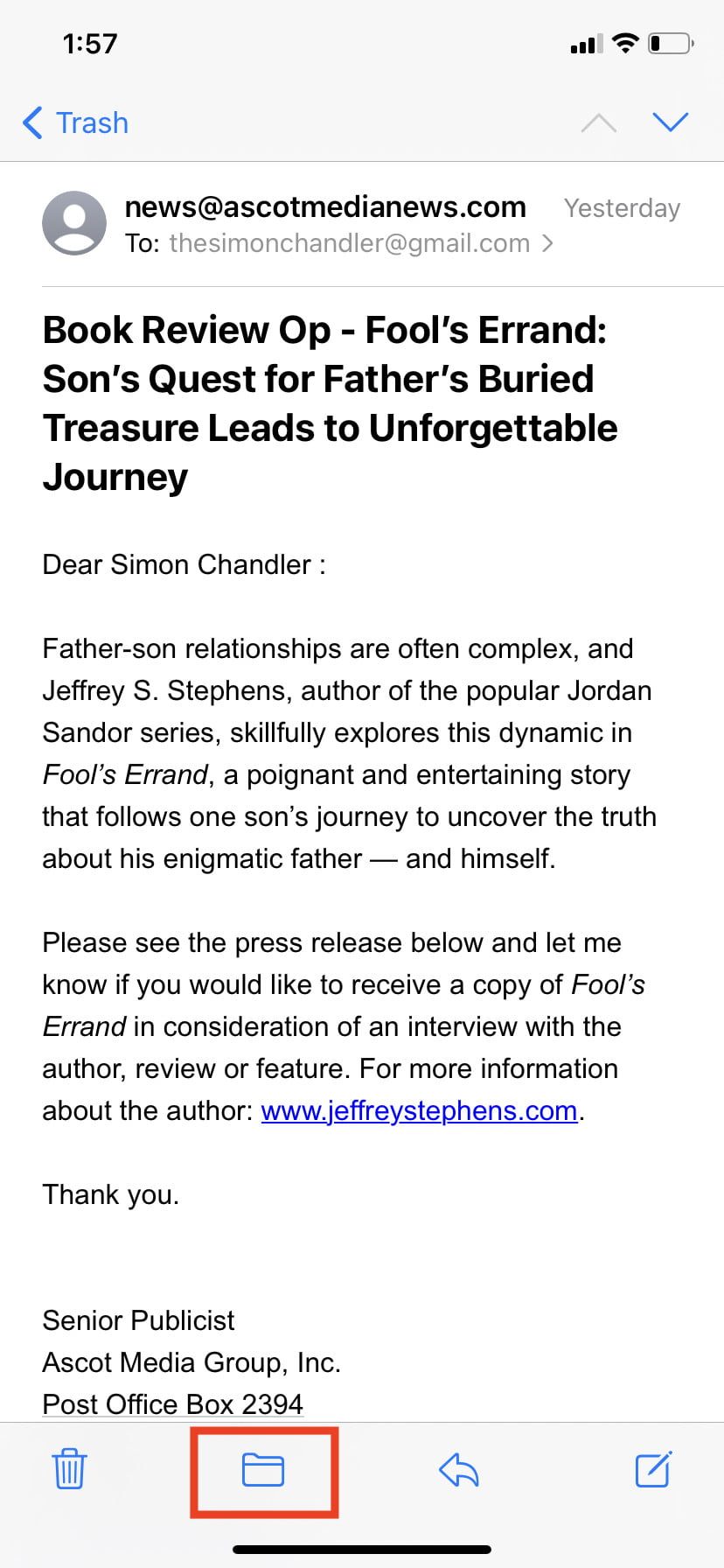Tap the Wi-Fi status icon
The height and width of the screenshot is (1568, 724).
click(x=625, y=43)
